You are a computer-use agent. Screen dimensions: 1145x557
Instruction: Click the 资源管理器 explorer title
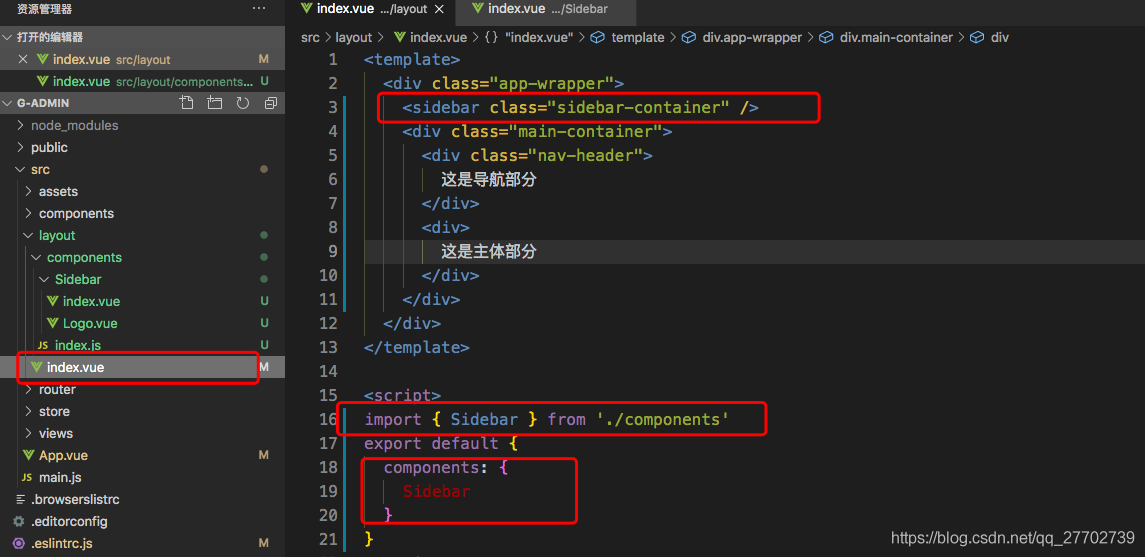click(45, 9)
